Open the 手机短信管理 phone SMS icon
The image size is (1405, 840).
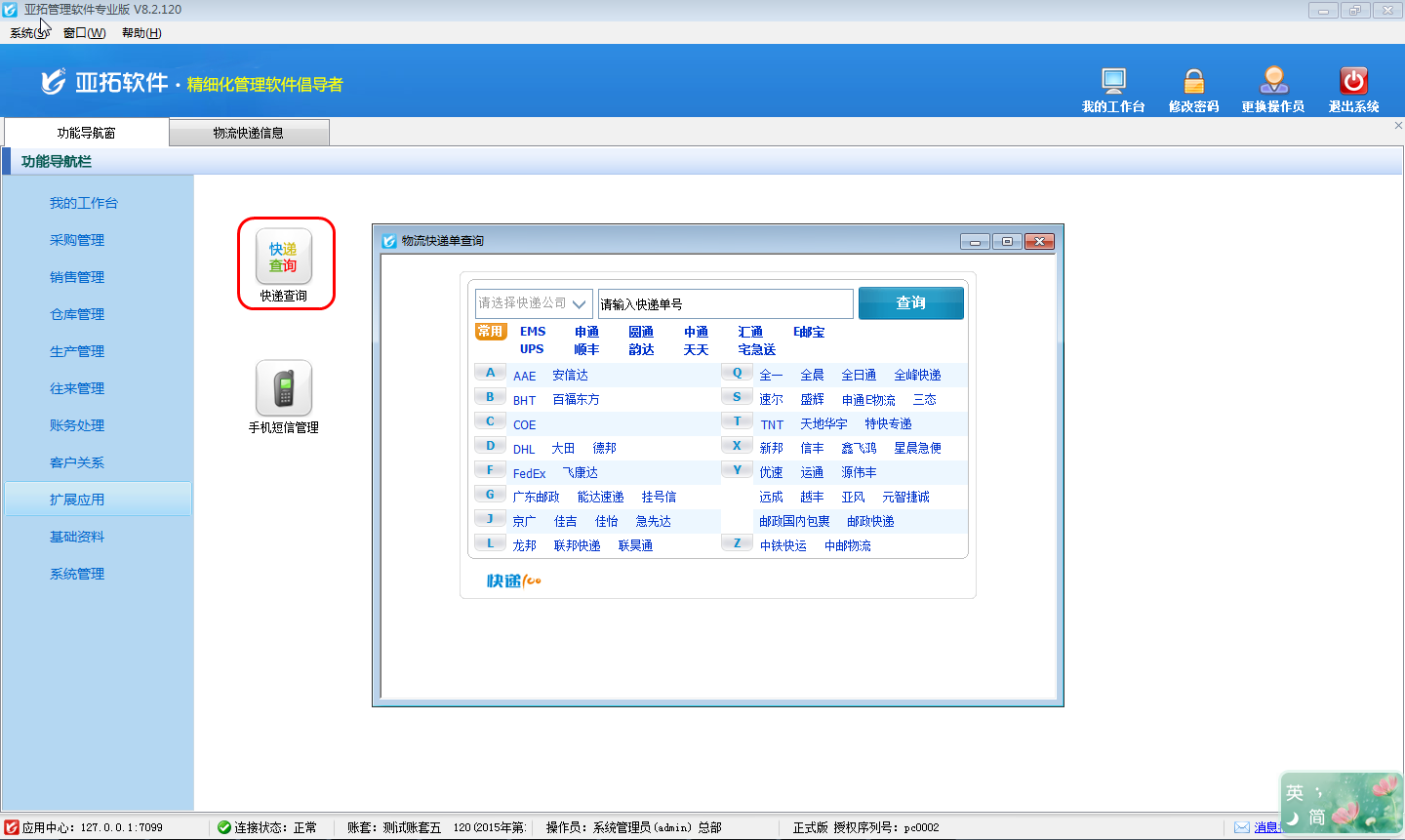(284, 388)
